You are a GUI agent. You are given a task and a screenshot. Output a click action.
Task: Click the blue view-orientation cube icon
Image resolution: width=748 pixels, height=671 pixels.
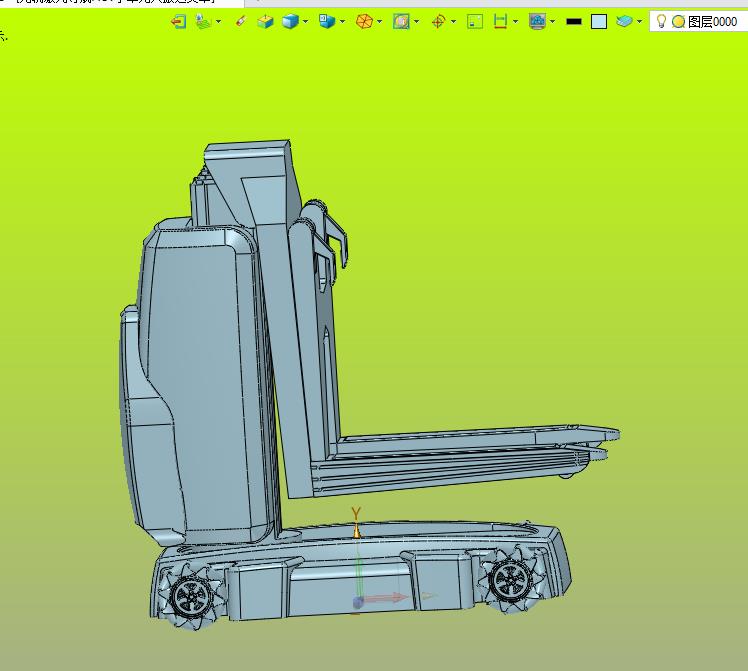[327, 21]
